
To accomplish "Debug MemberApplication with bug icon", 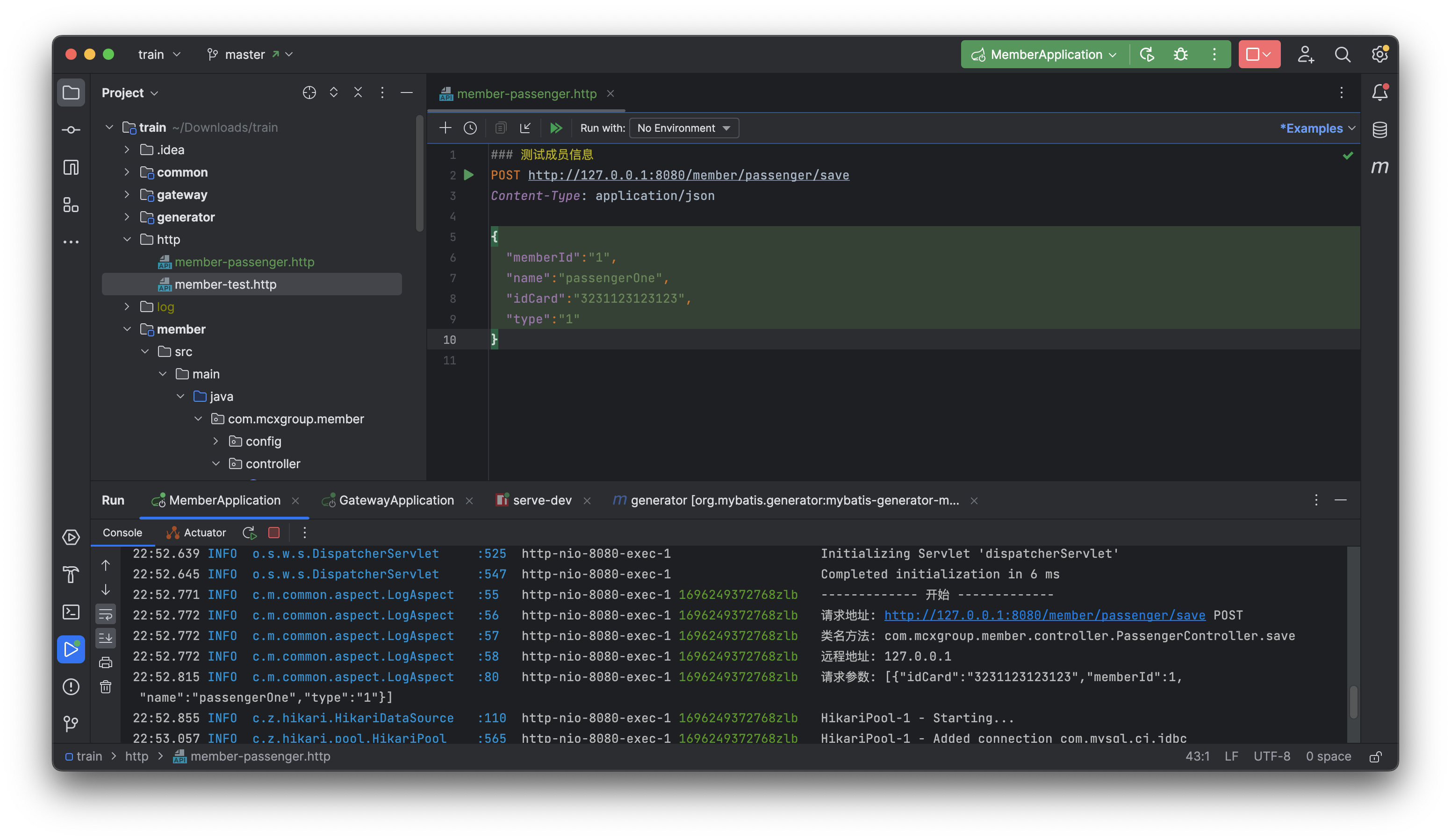I will click(1180, 55).
